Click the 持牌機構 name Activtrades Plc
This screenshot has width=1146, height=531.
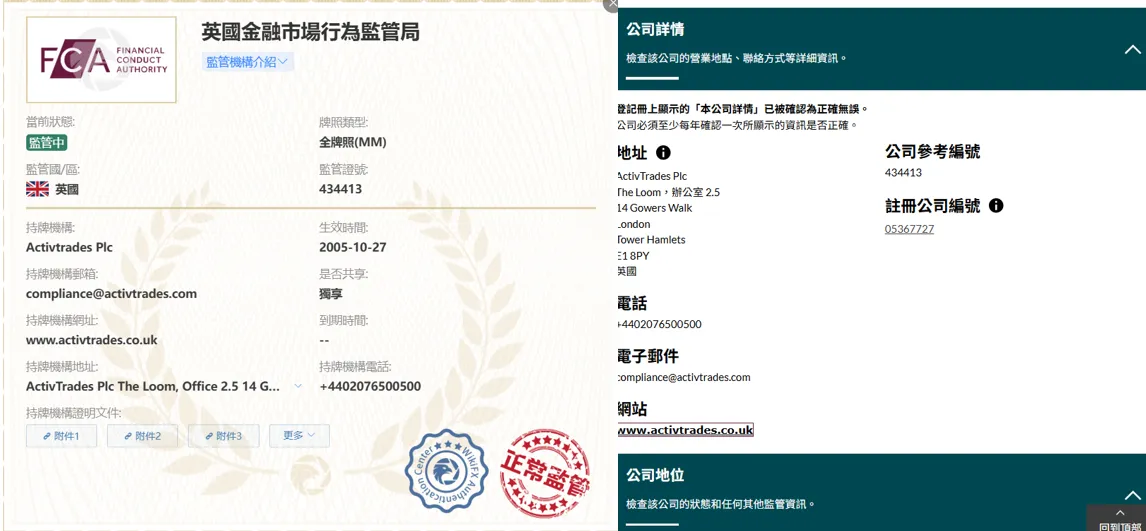(x=69, y=247)
